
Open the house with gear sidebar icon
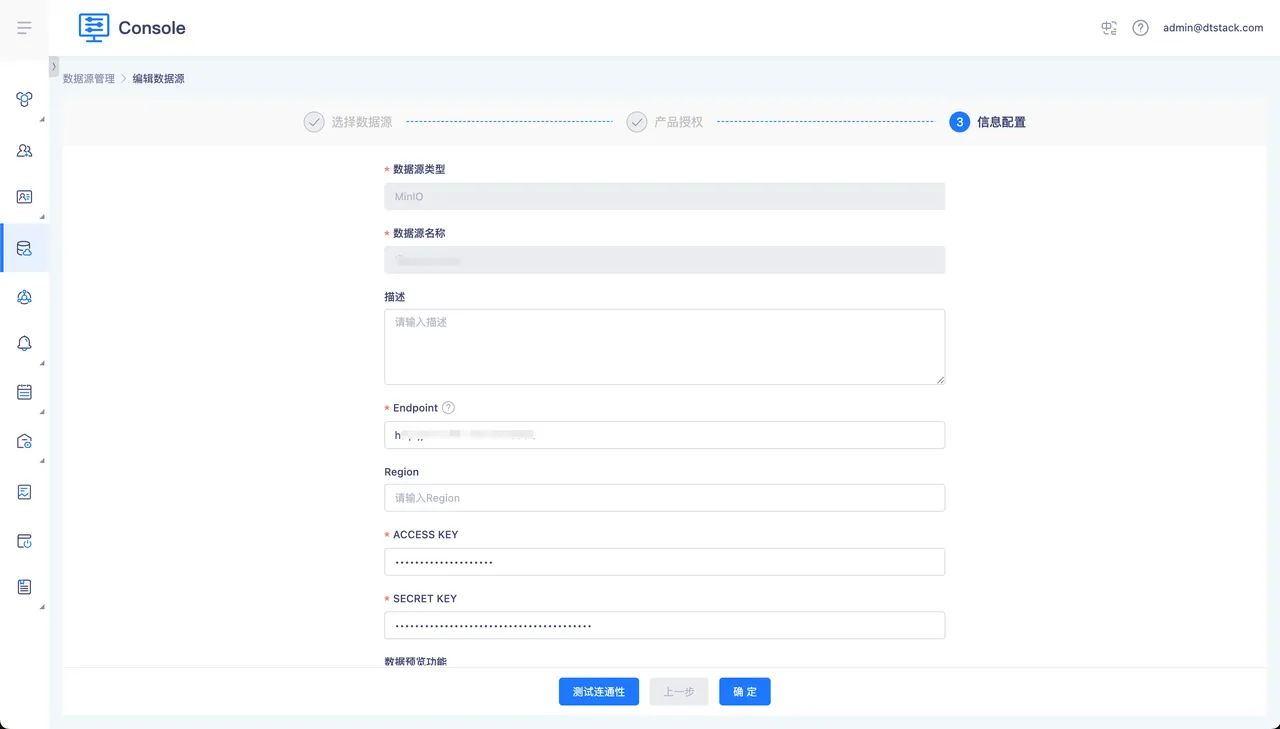click(24, 441)
